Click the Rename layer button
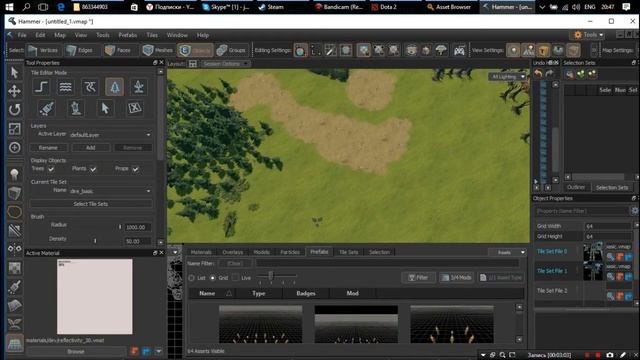This screenshot has width=640, height=360. click(x=48, y=148)
